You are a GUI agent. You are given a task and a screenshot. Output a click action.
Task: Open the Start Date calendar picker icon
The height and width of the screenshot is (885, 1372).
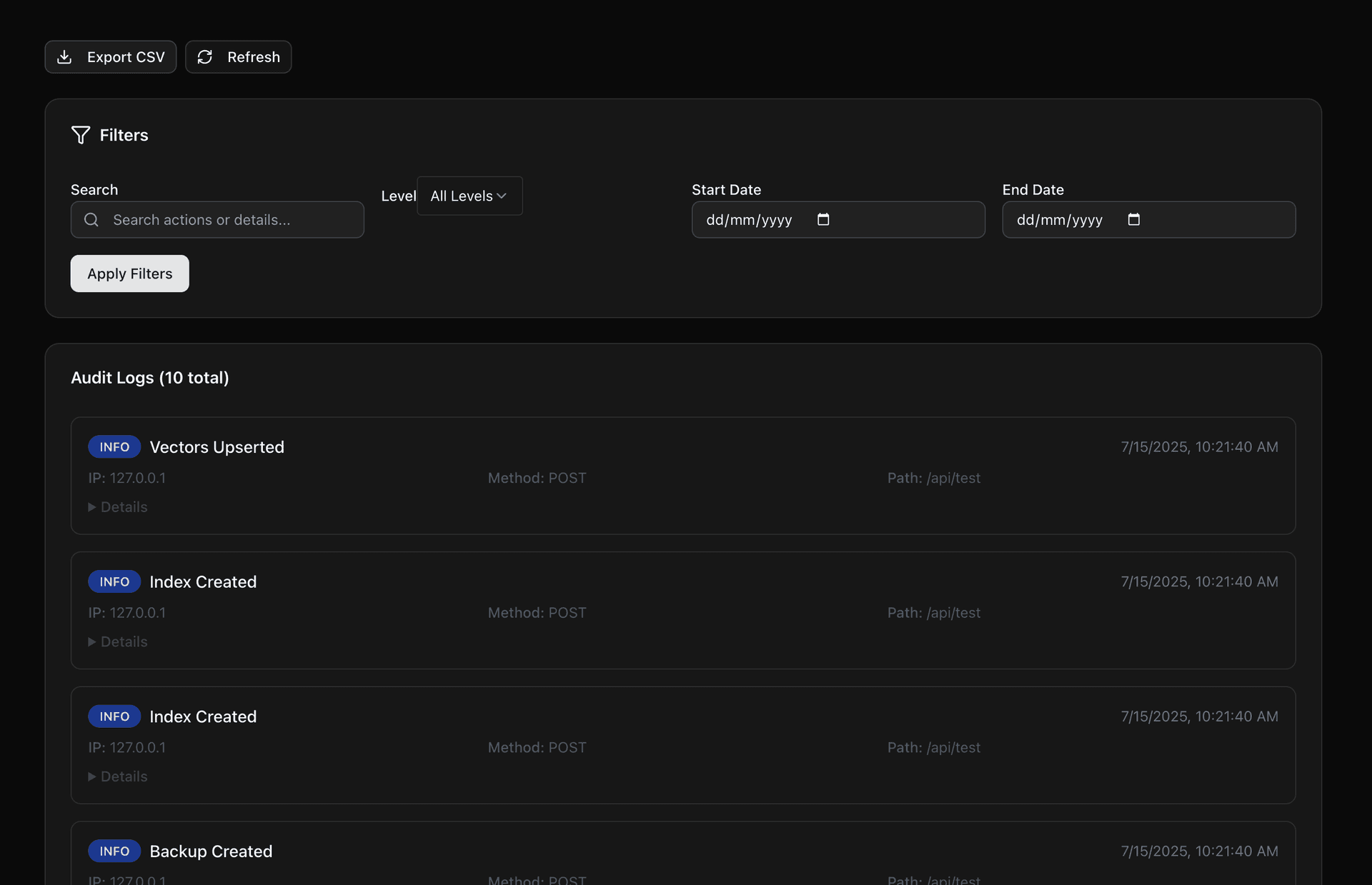click(823, 219)
